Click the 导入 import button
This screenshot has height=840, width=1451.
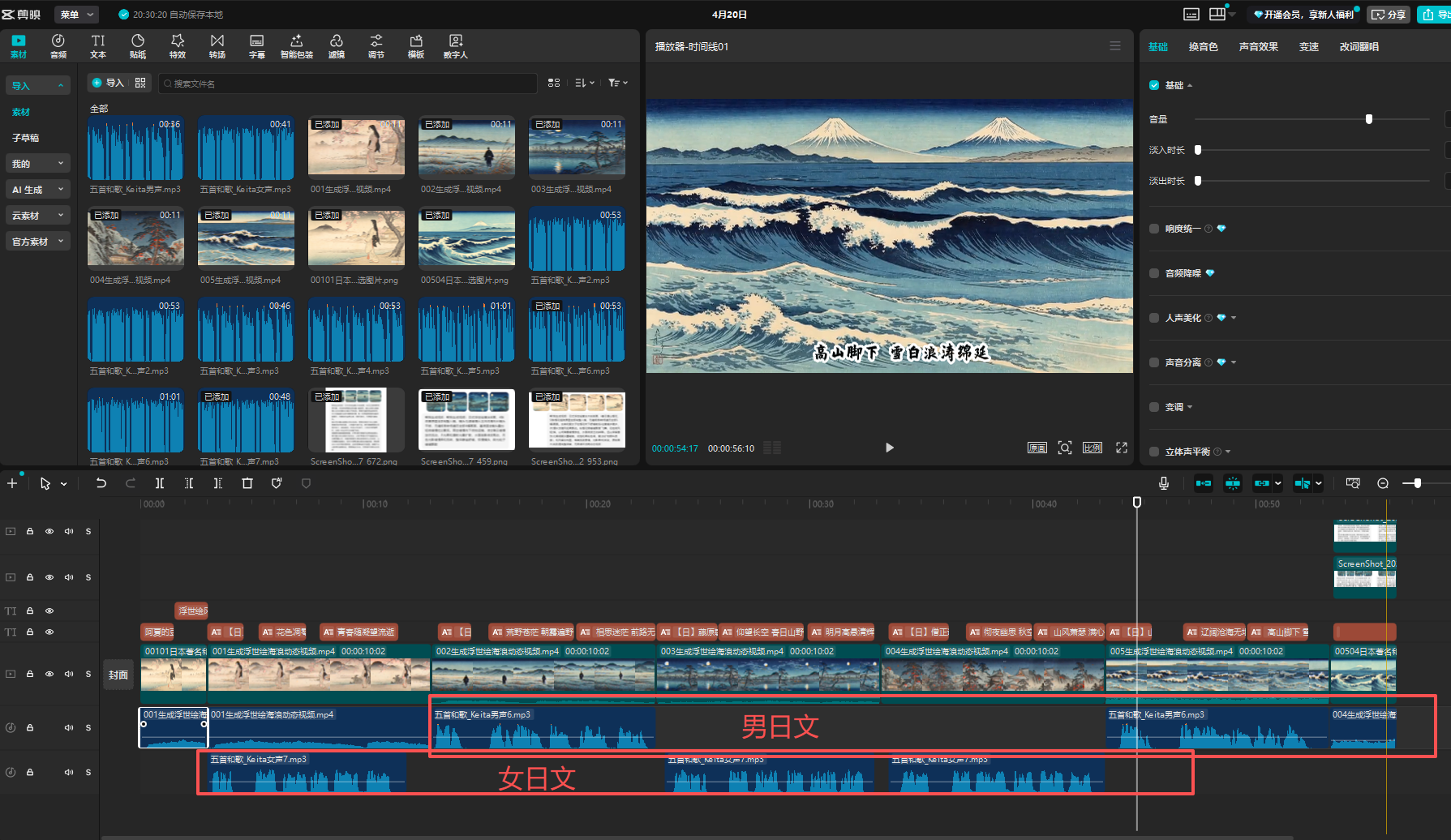tap(108, 83)
